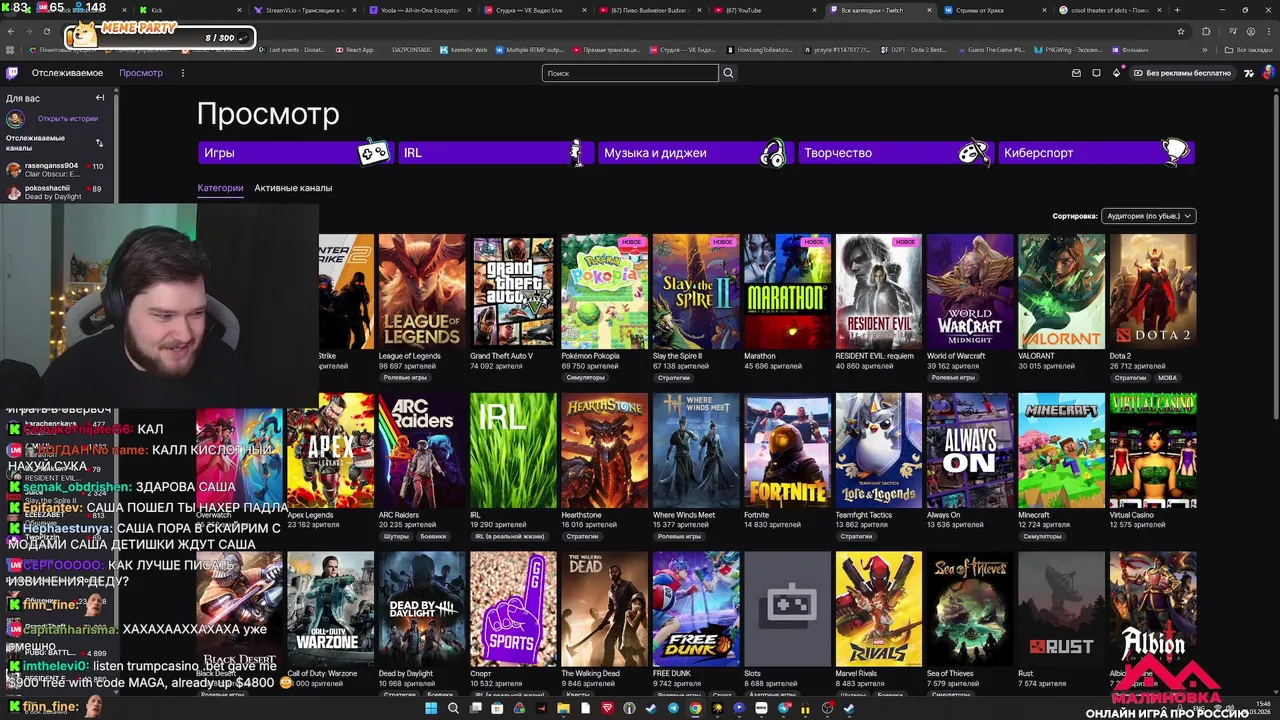Click Симуляторы tag under Pokémon Pokopia

coord(585,378)
